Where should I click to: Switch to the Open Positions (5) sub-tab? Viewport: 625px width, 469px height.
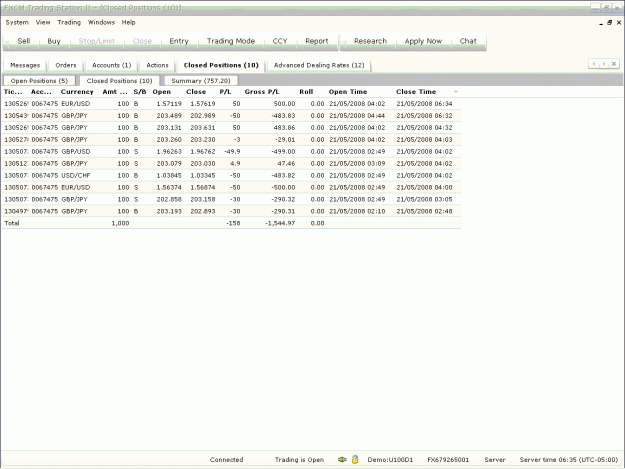[x=39, y=80]
